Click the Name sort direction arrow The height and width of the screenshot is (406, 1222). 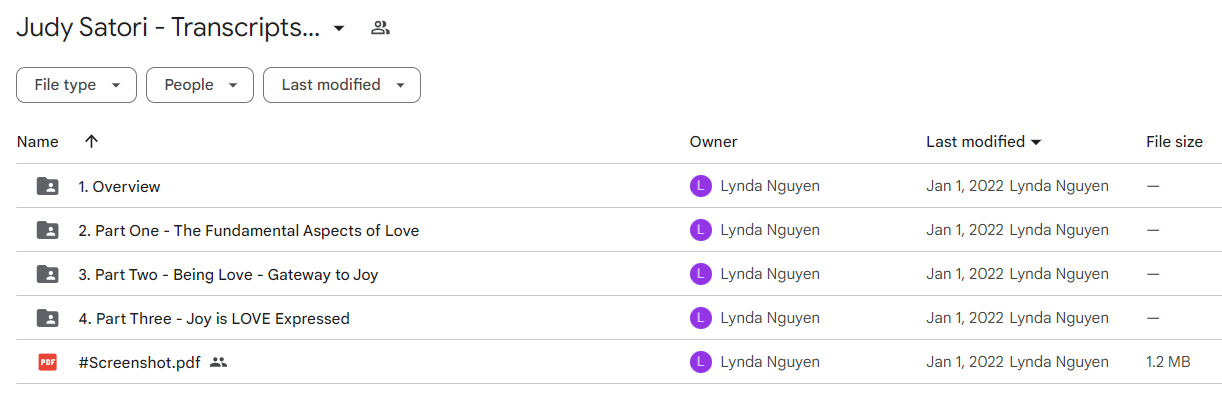tap(91, 142)
